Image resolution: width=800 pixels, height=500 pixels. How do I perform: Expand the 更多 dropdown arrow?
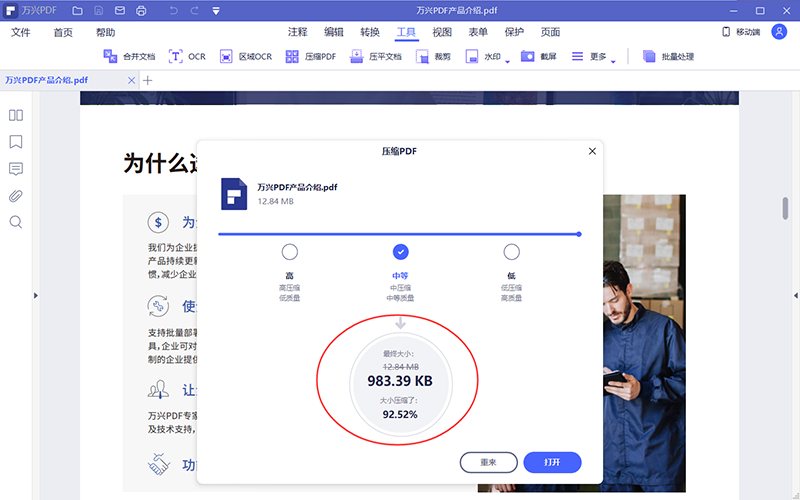(x=613, y=62)
